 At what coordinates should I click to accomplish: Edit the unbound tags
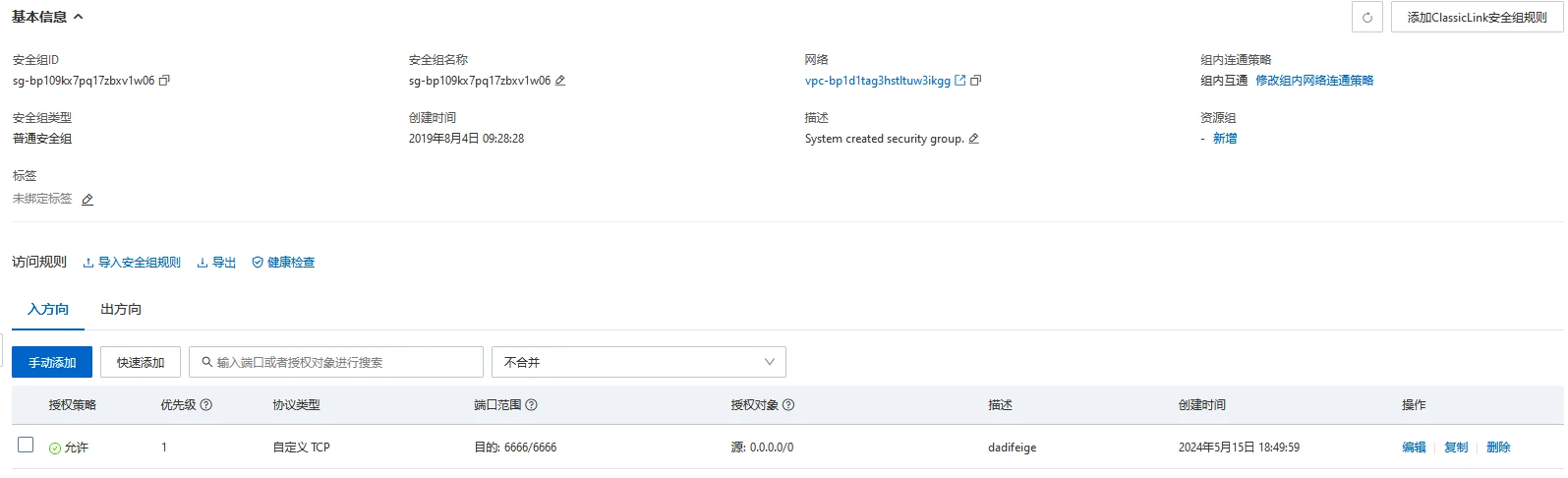87,200
